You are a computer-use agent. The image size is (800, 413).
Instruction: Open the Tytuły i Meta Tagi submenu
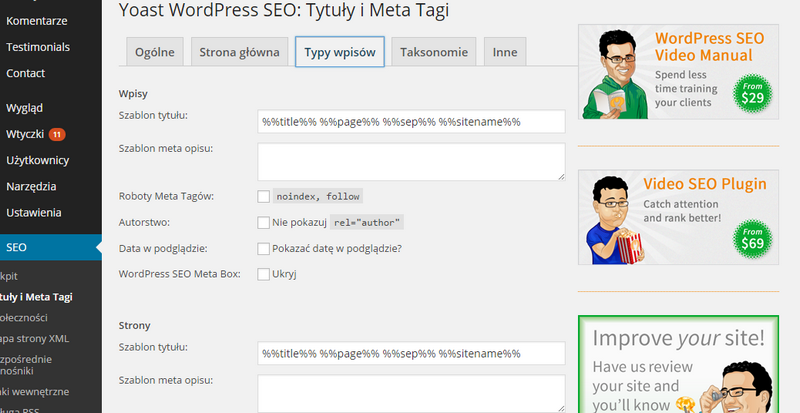tap(36, 297)
